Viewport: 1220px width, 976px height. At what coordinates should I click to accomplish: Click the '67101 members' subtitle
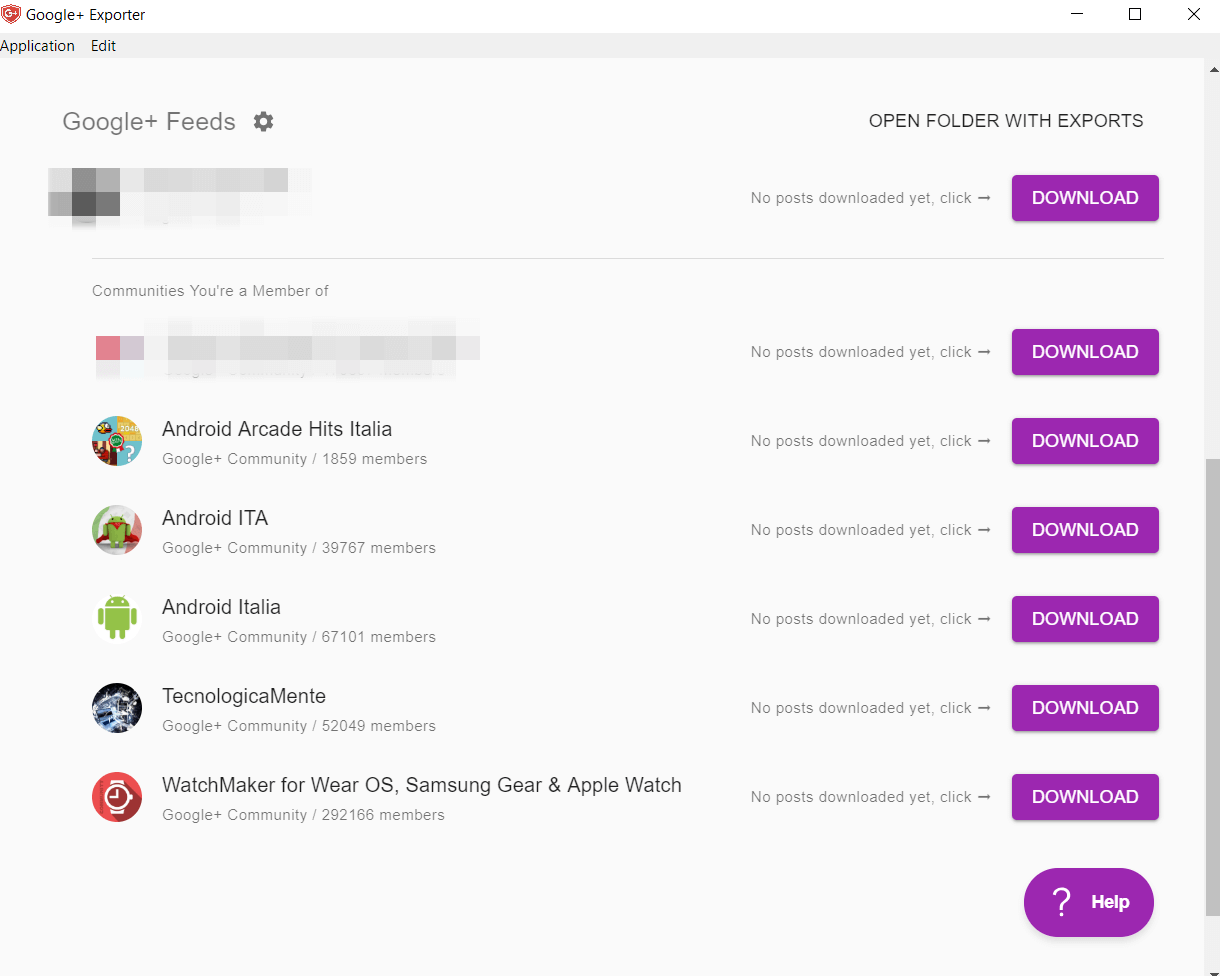pos(379,637)
